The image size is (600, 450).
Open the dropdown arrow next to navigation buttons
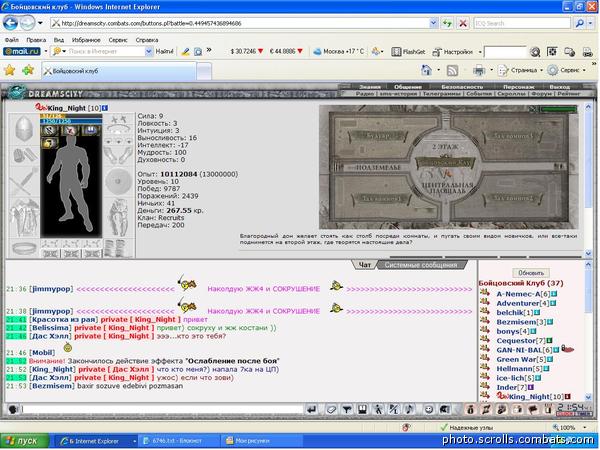pyautogui.click(x=40, y=23)
